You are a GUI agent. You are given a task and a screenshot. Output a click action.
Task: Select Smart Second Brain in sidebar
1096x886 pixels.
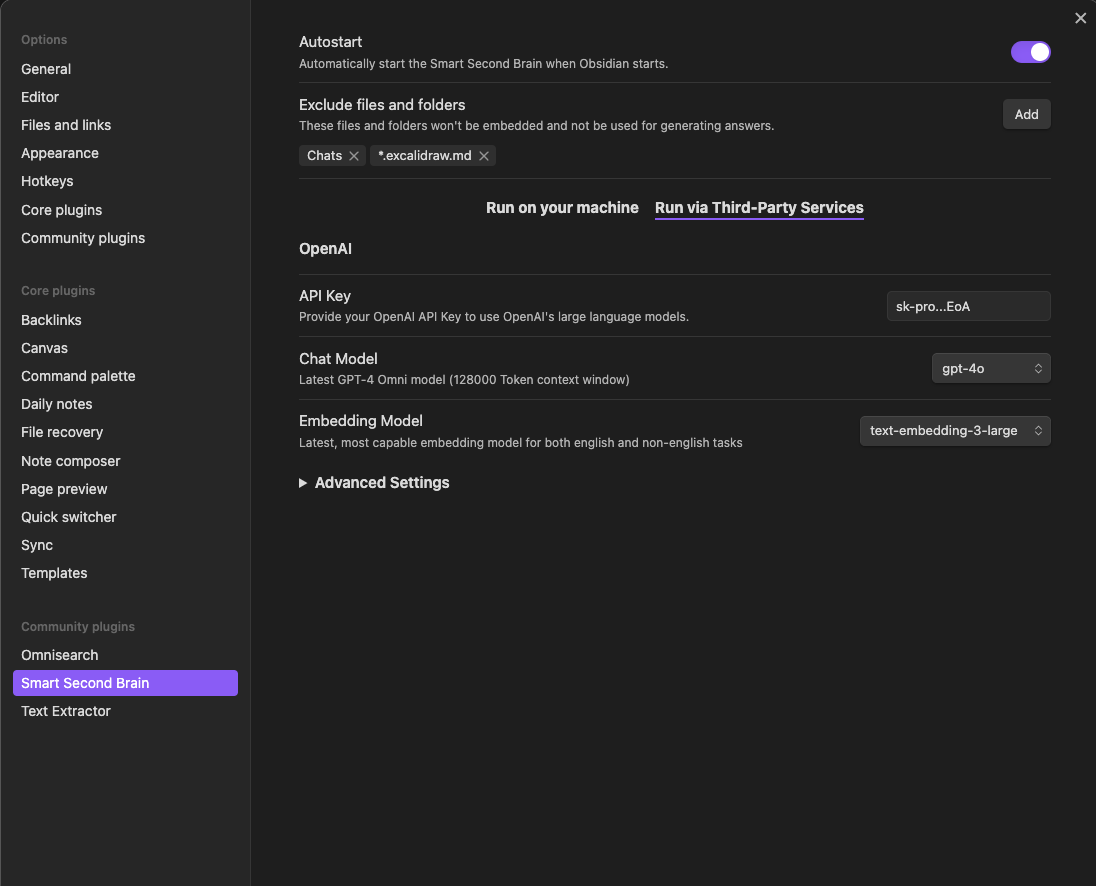tap(125, 683)
